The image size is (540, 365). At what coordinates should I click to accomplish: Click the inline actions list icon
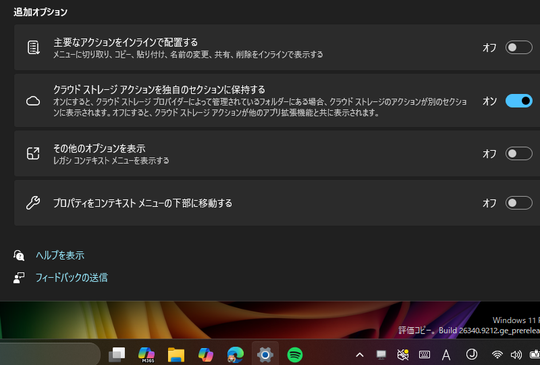coord(33,48)
